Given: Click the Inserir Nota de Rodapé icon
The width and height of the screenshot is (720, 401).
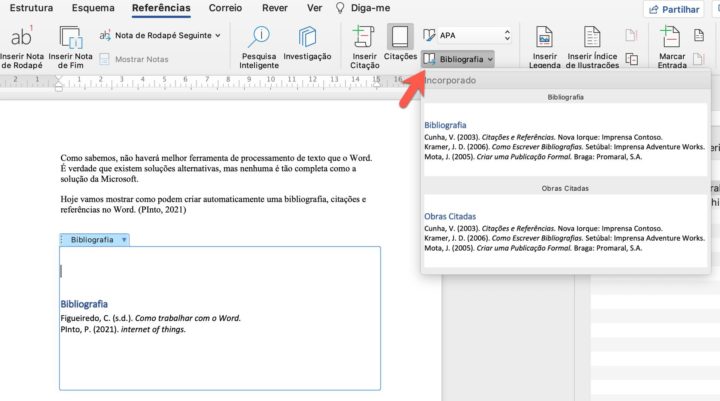Looking at the screenshot, I should [x=22, y=37].
